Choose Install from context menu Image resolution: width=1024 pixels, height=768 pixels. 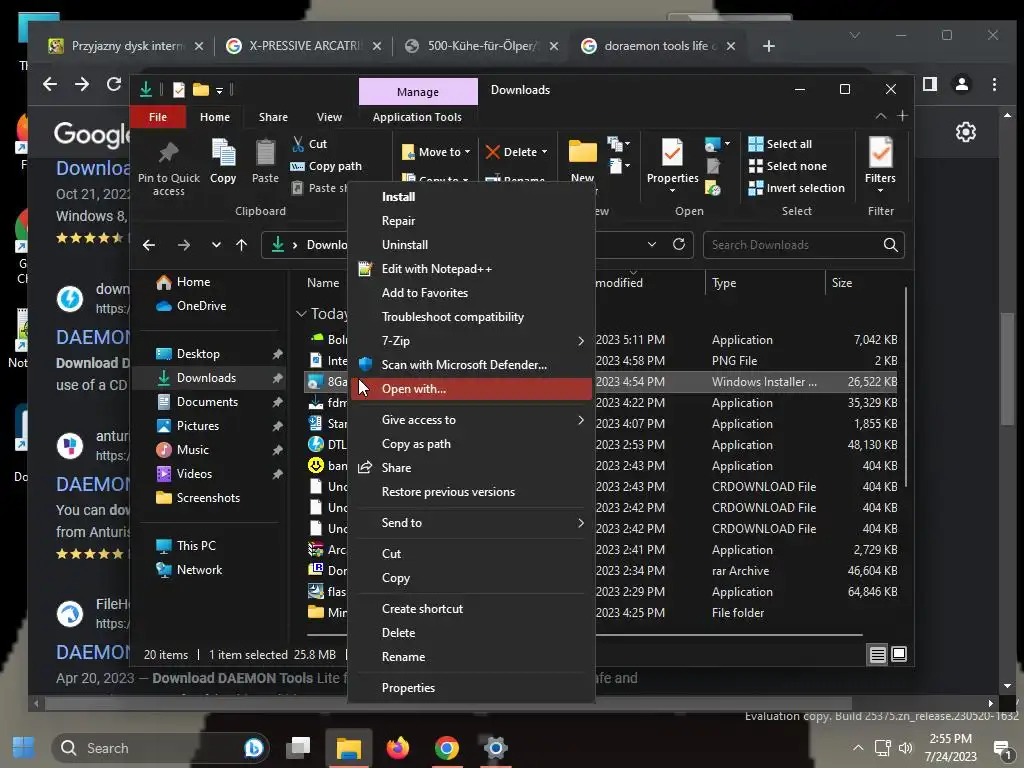[472, 197]
